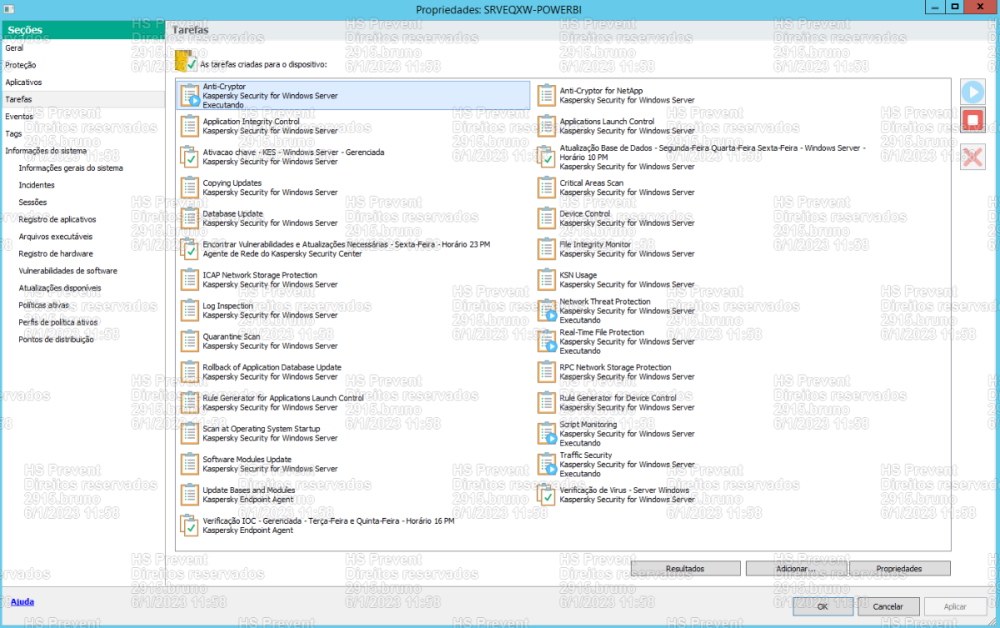This screenshot has width=1000, height=628.
Task: Click the KSN Usage task icon
Action: pyautogui.click(x=547, y=279)
